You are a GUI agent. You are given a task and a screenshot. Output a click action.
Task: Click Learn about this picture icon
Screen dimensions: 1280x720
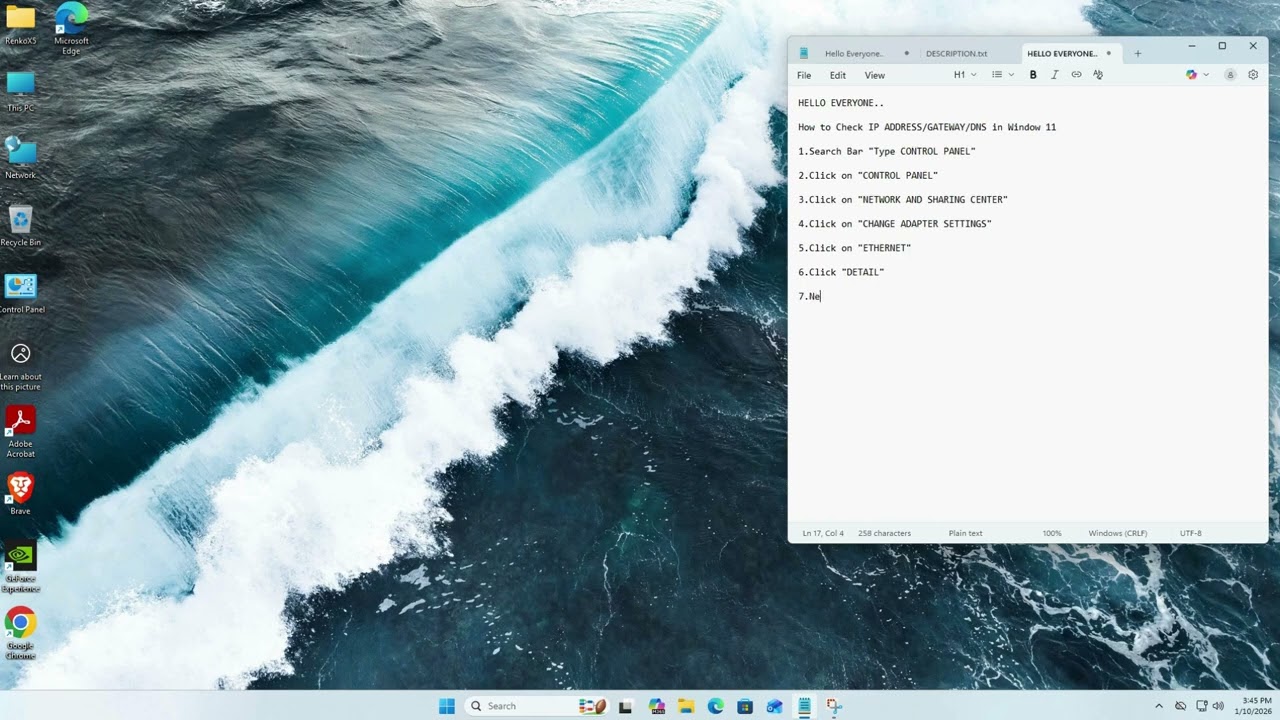tap(20, 366)
